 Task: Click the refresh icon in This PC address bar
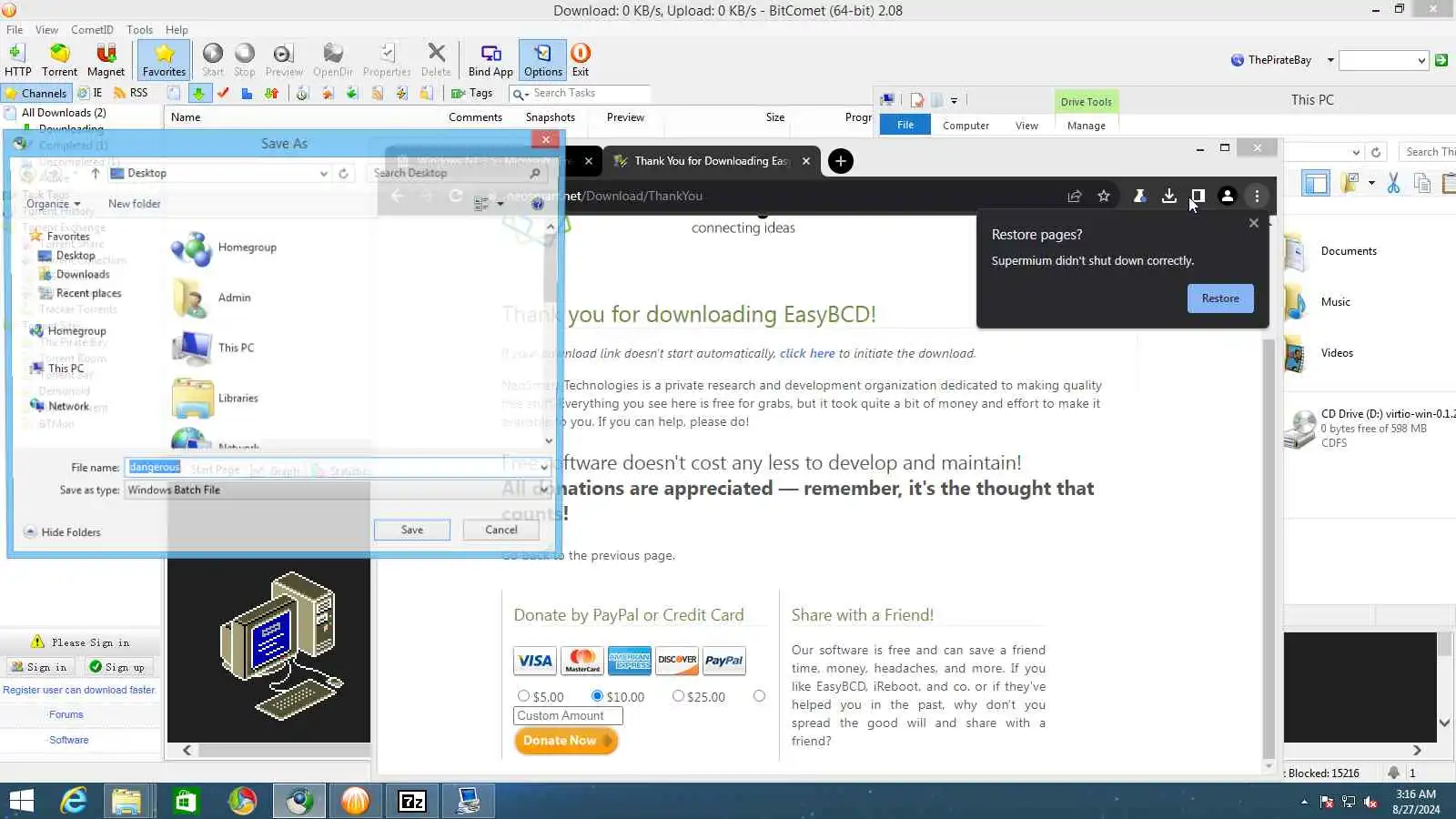pyautogui.click(x=1376, y=152)
